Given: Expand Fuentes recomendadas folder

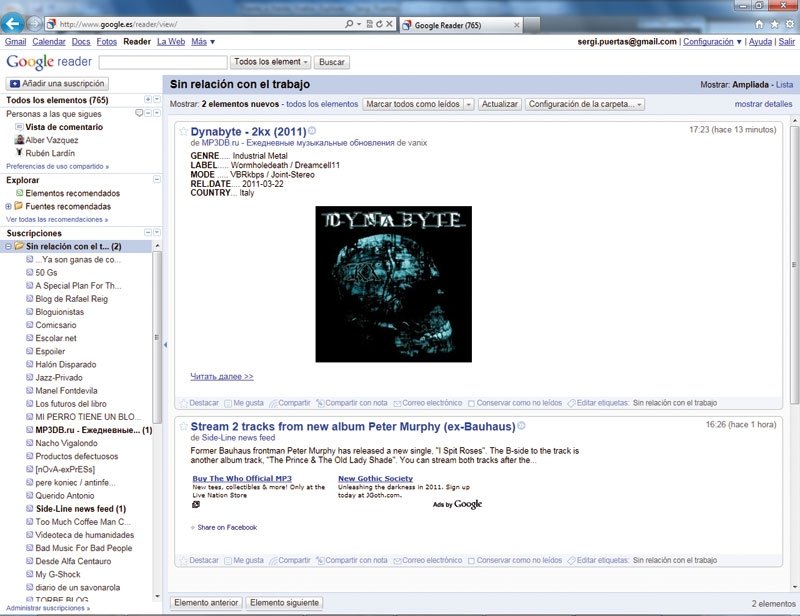Looking at the screenshot, I should coord(8,206).
